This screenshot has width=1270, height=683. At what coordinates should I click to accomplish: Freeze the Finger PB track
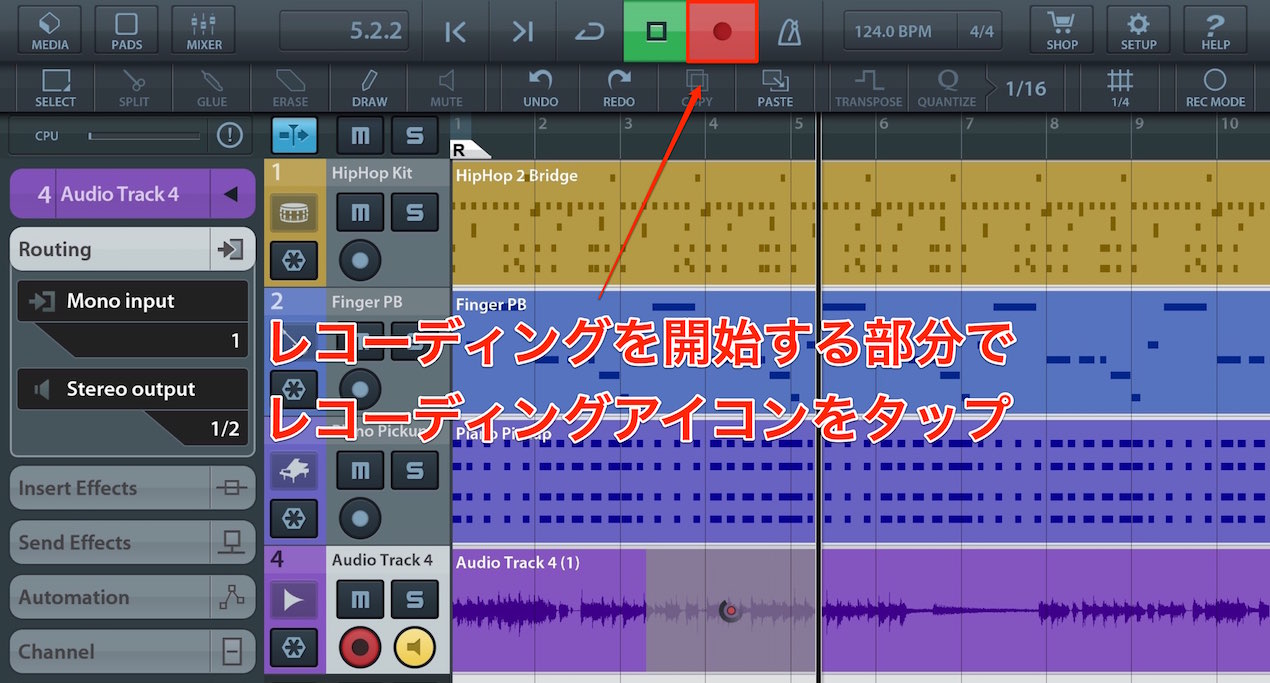click(x=294, y=390)
